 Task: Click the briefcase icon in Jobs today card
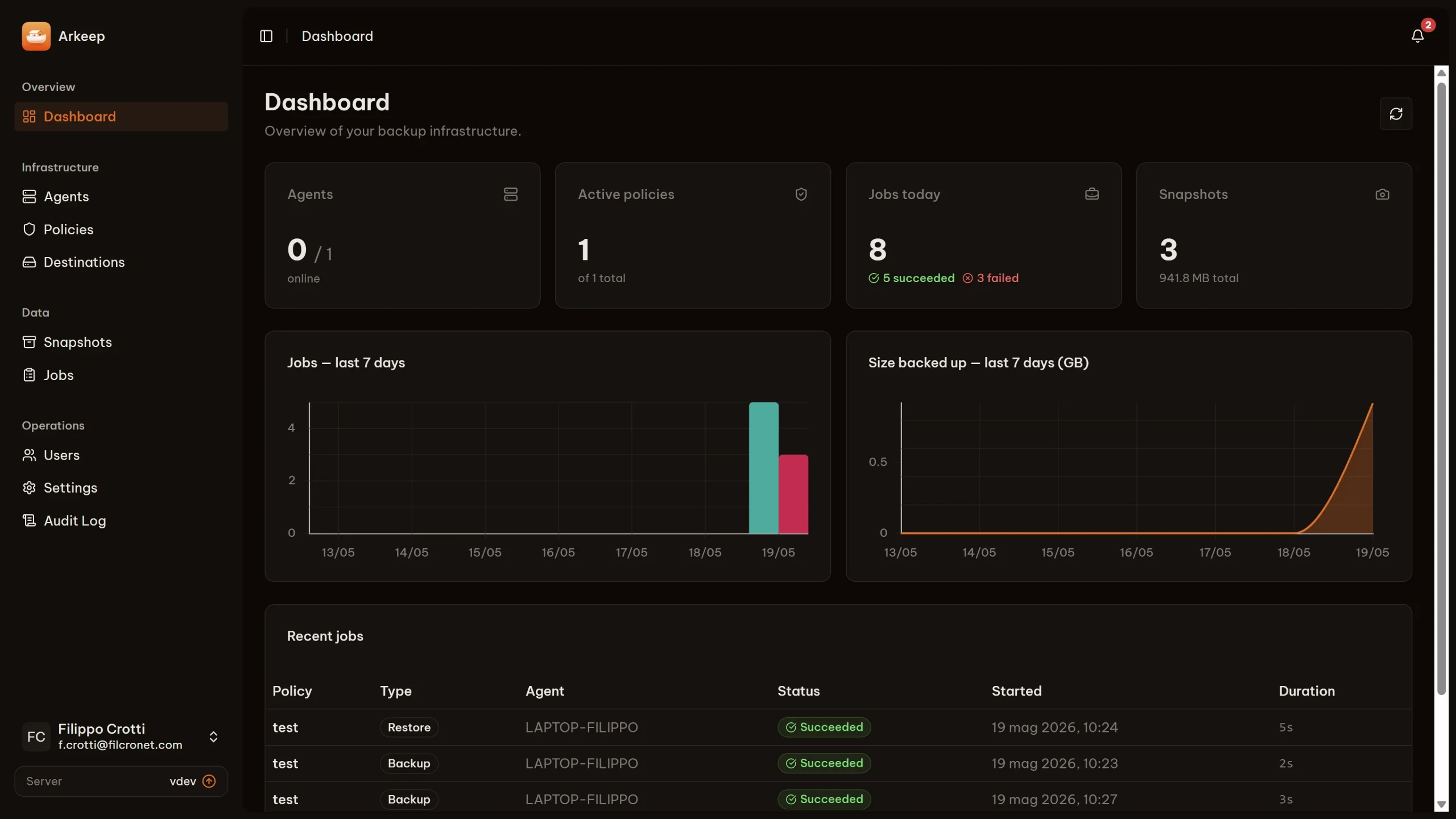point(1091,194)
